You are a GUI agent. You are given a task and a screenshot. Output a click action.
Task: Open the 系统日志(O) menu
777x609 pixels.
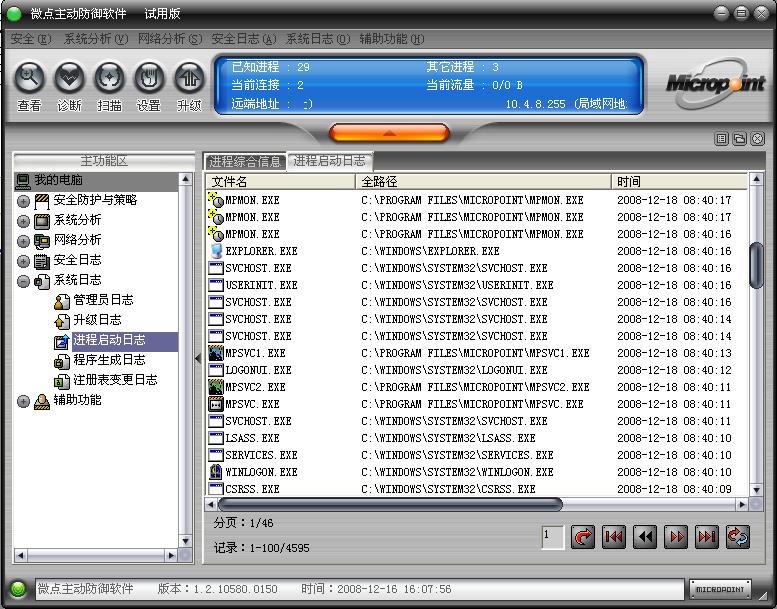click(318, 39)
